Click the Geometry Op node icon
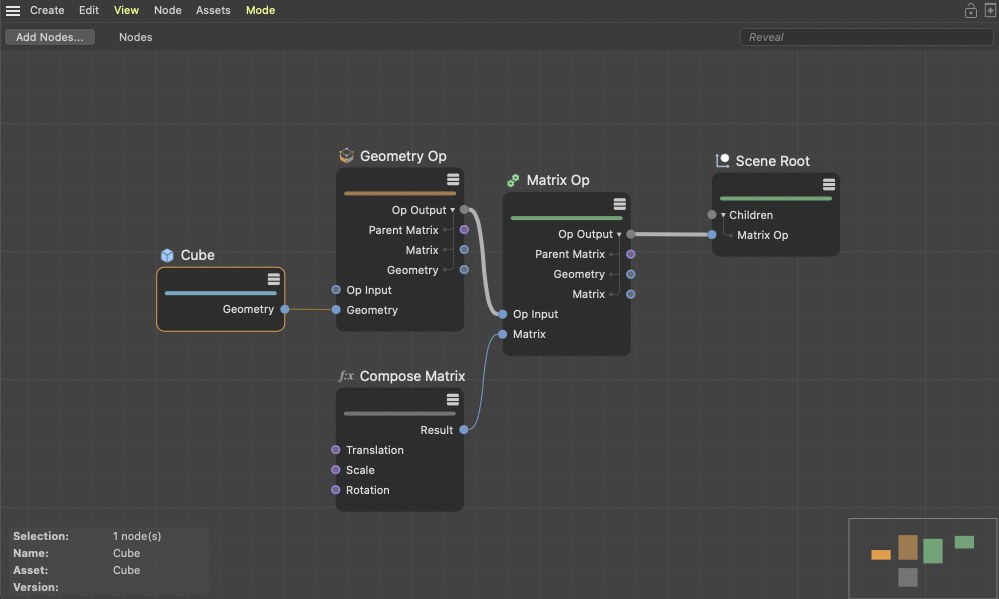 click(346, 156)
